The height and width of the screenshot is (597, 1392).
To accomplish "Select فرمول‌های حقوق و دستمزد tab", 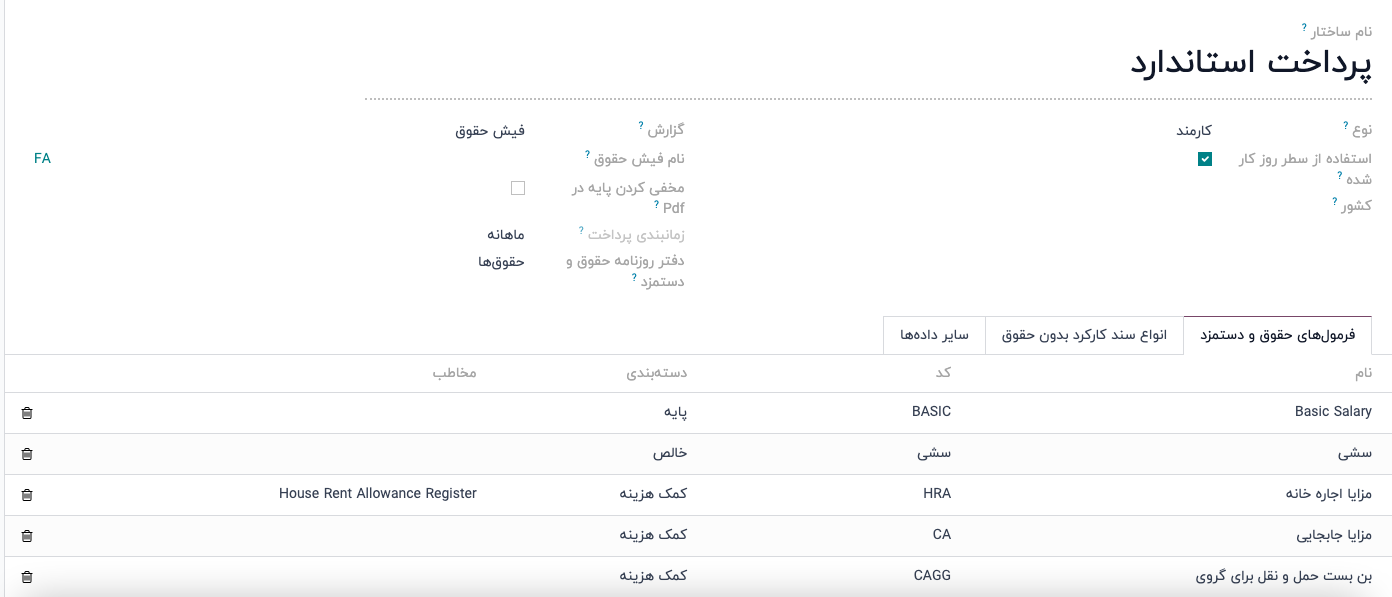I will [x=1277, y=335].
